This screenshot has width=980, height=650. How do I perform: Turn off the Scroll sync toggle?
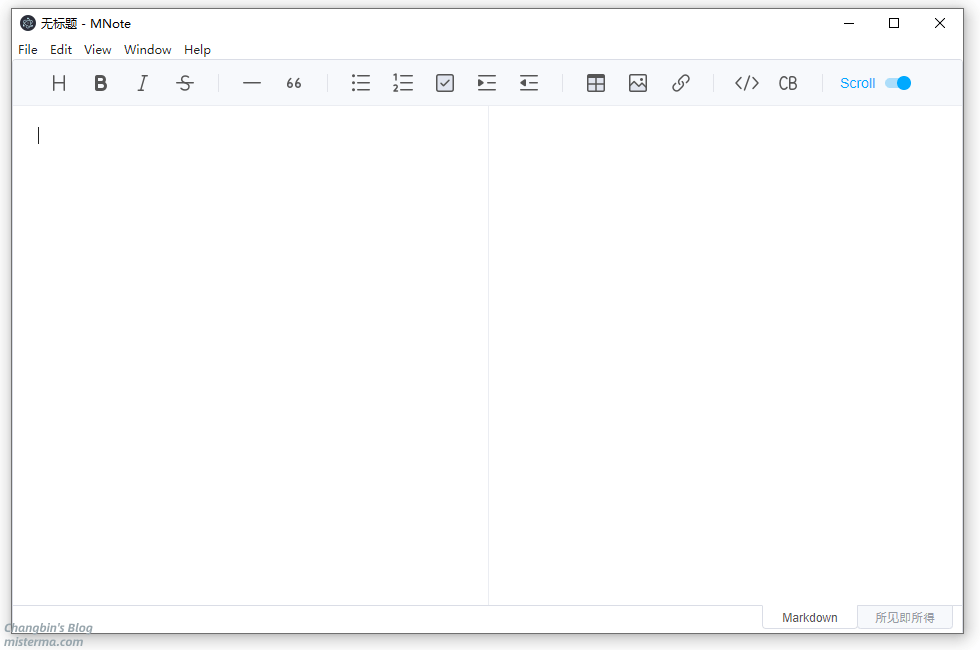point(898,83)
